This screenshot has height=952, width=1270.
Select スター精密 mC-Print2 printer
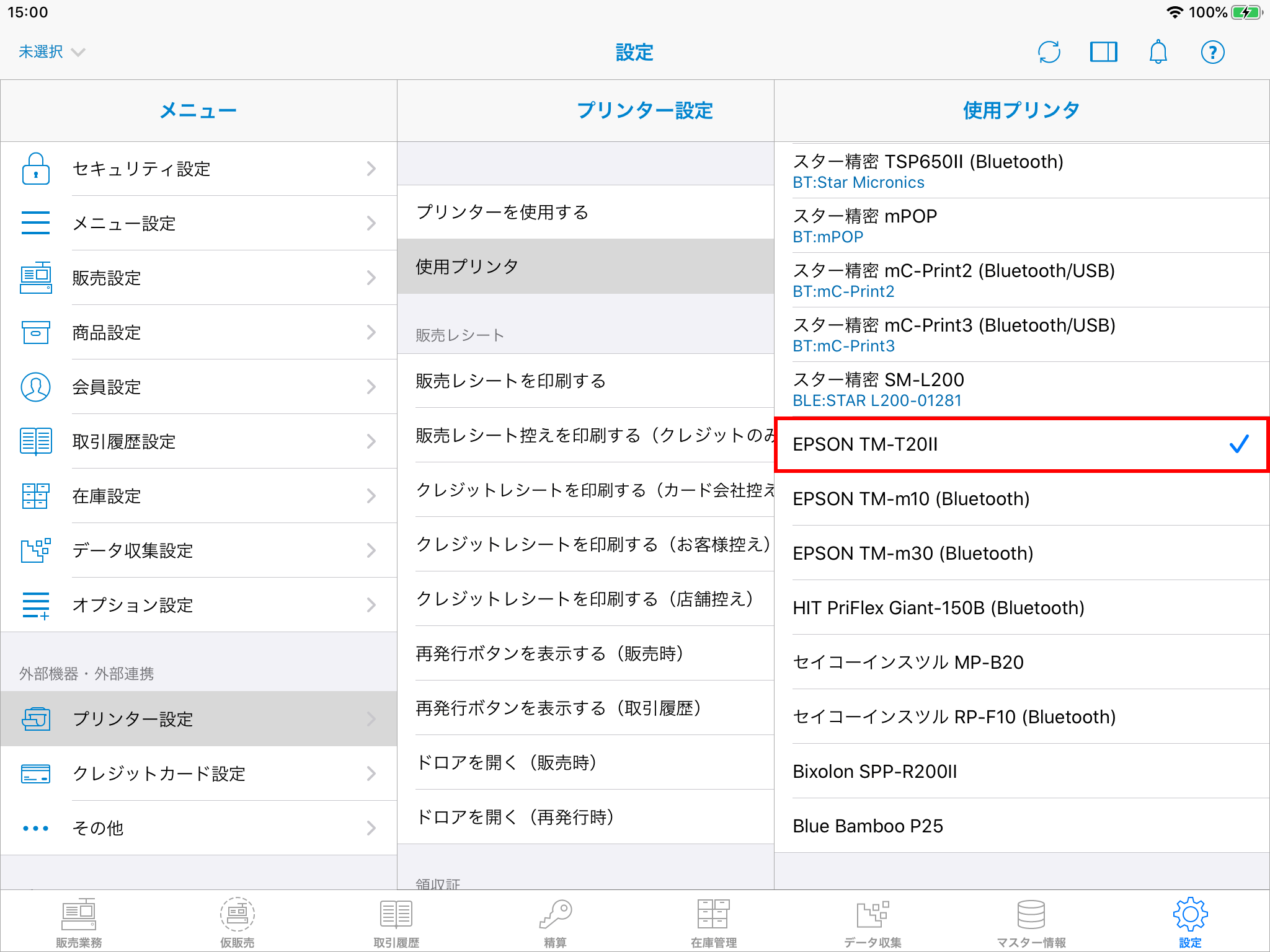(x=1022, y=280)
